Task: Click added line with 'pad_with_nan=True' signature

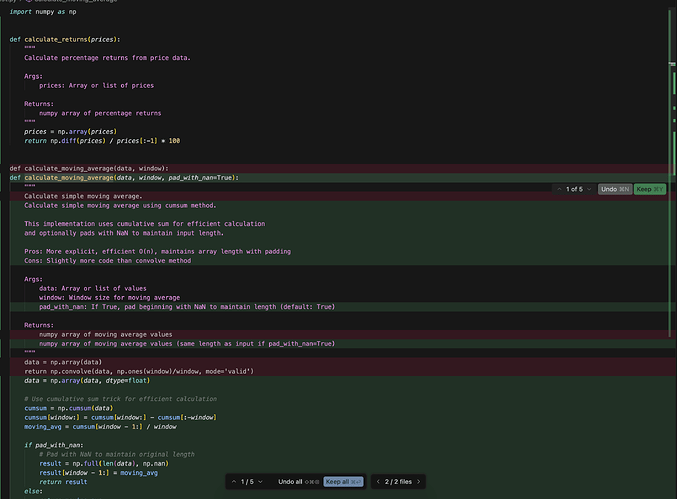Action: (x=124, y=177)
